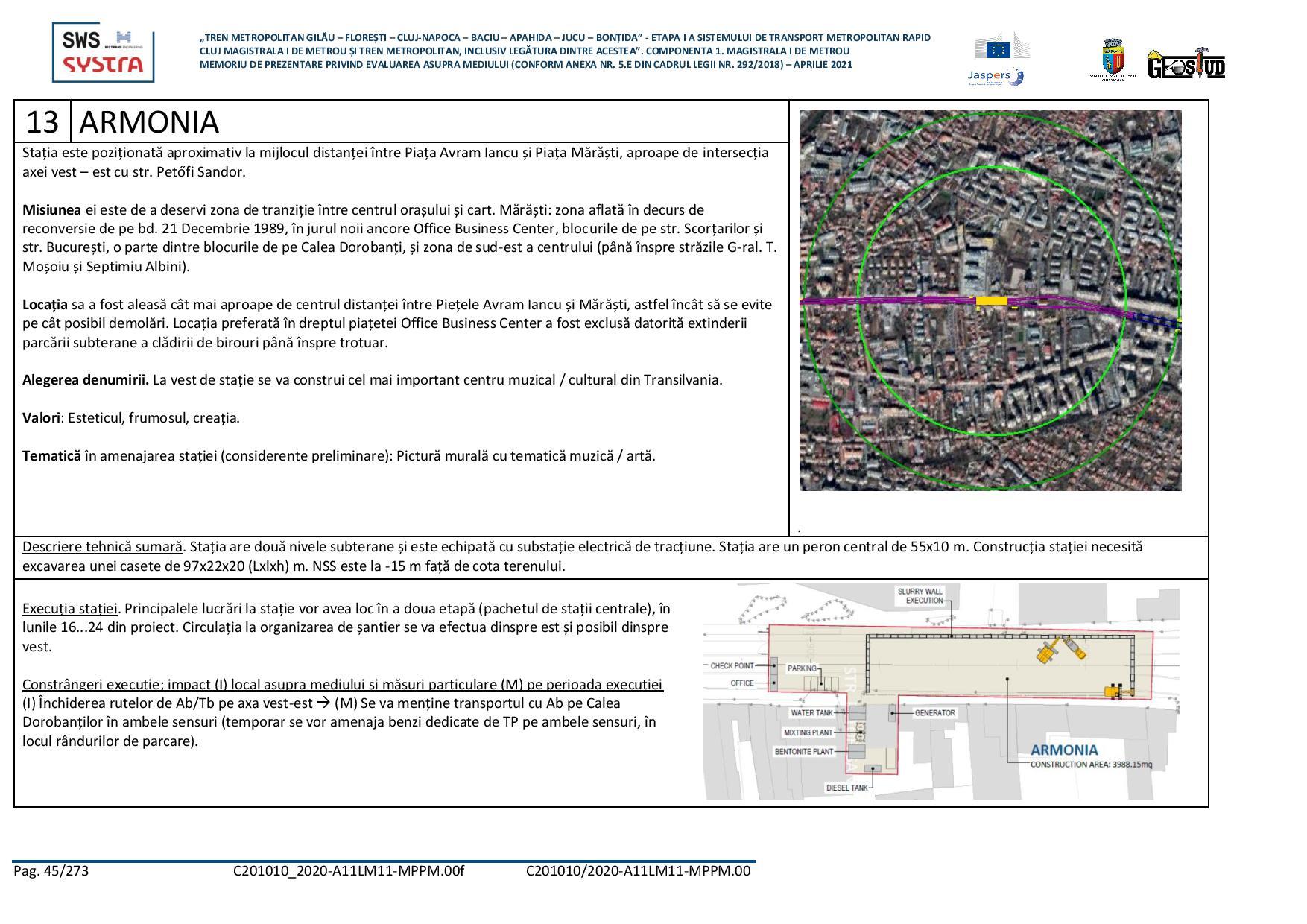Click the blue ARMONIA construction area label
The height and width of the screenshot is (924, 1307).
click(1063, 750)
